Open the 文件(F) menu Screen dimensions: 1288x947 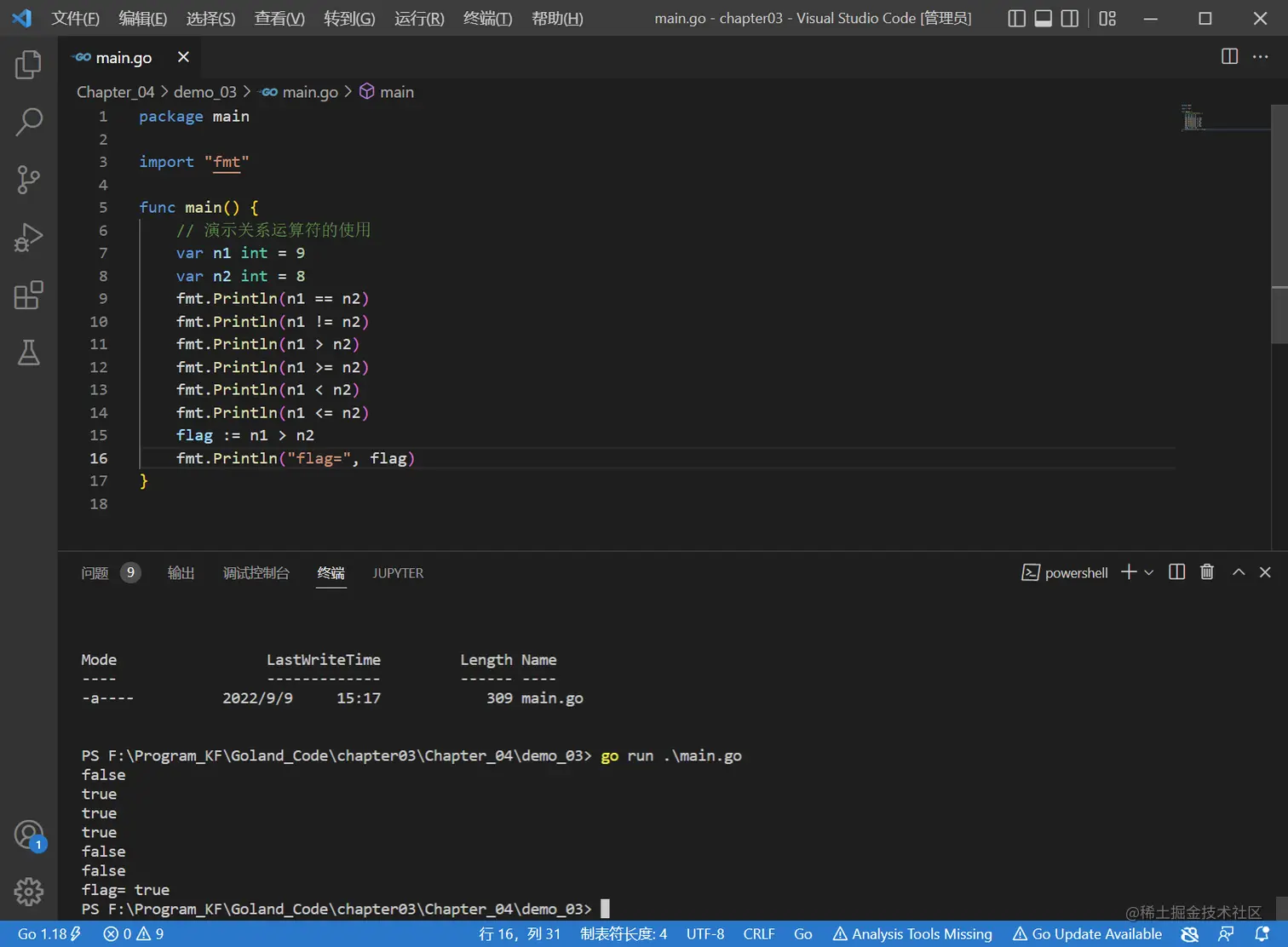pyautogui.click(x=75, y=18)
